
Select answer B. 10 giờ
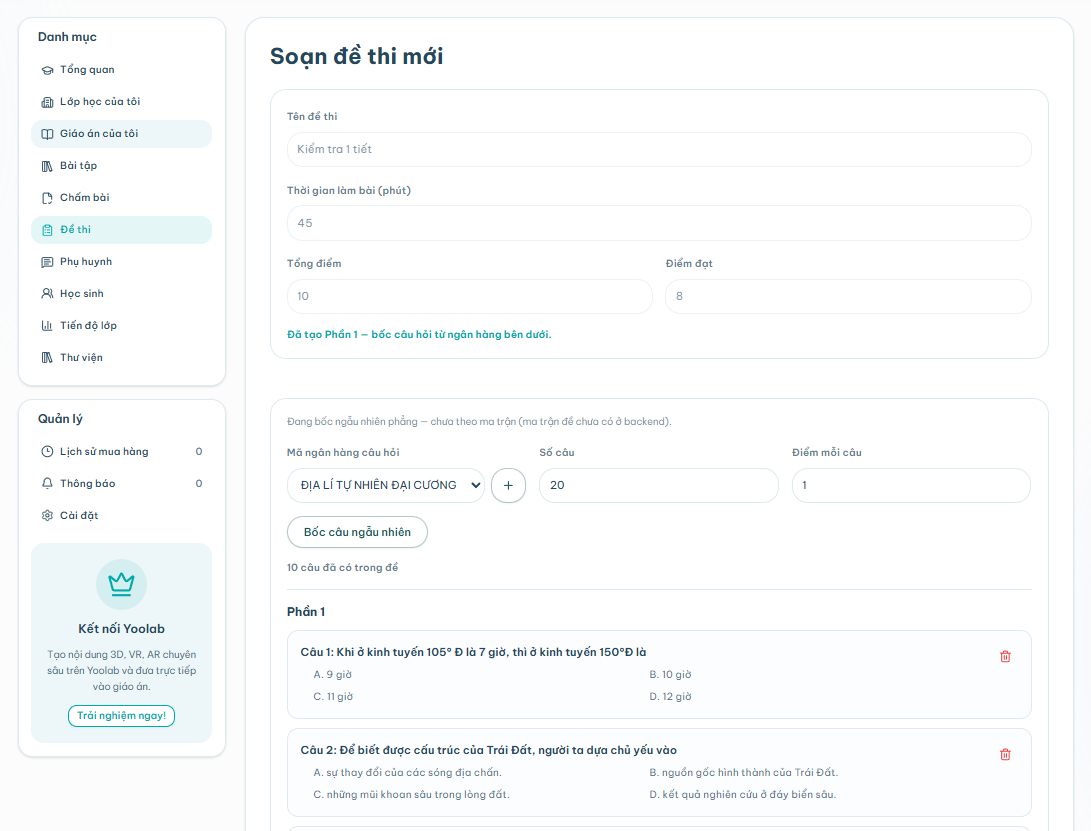(670, 674)
